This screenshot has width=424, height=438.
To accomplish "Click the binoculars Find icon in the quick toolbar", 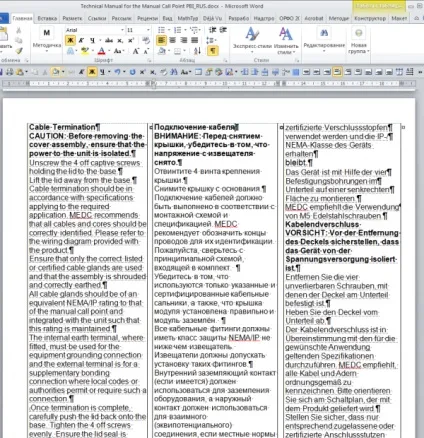I will click(x=174, y=72).
